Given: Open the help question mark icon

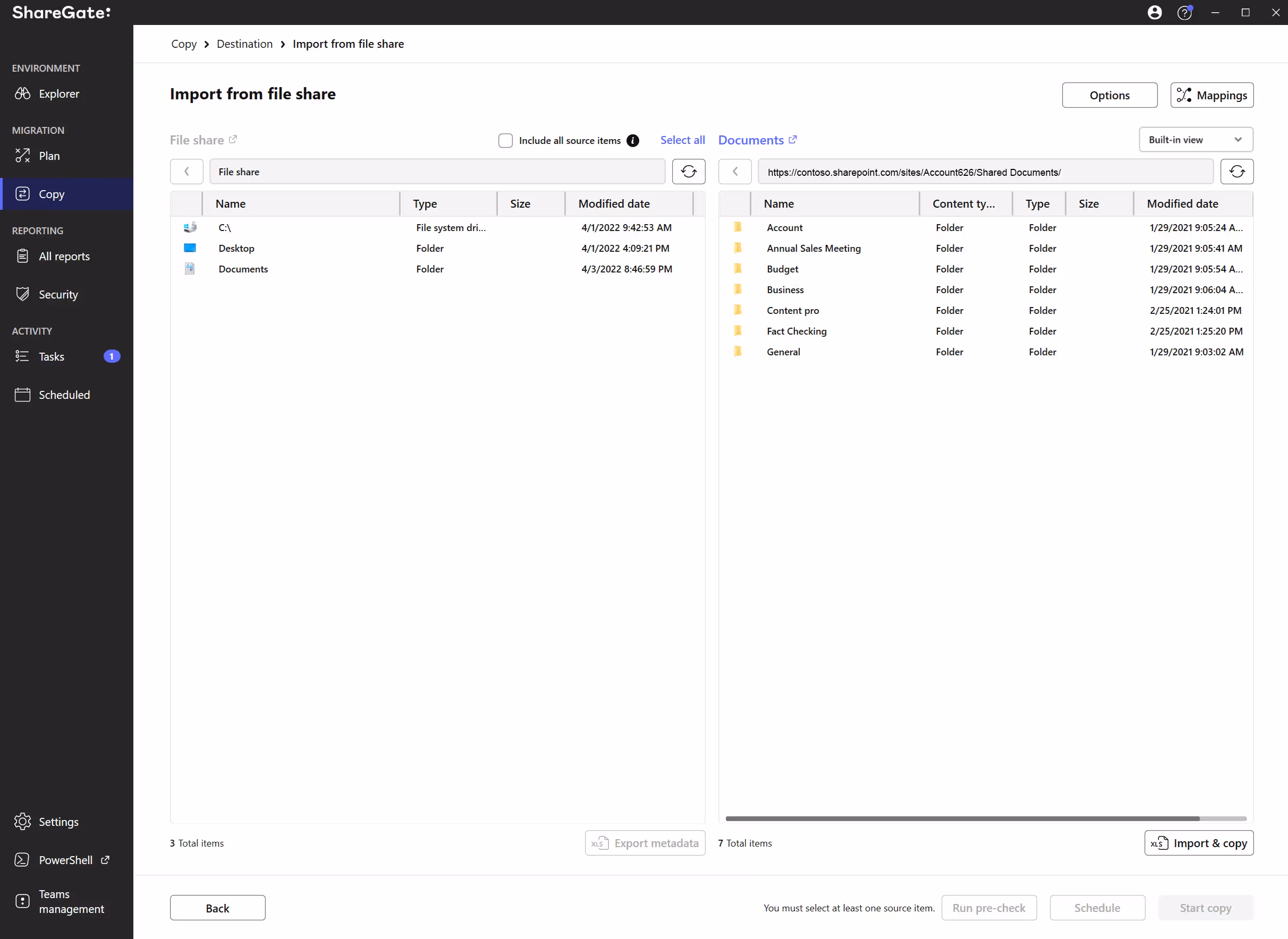Looking at the screenshot, I should point(1184,13).
